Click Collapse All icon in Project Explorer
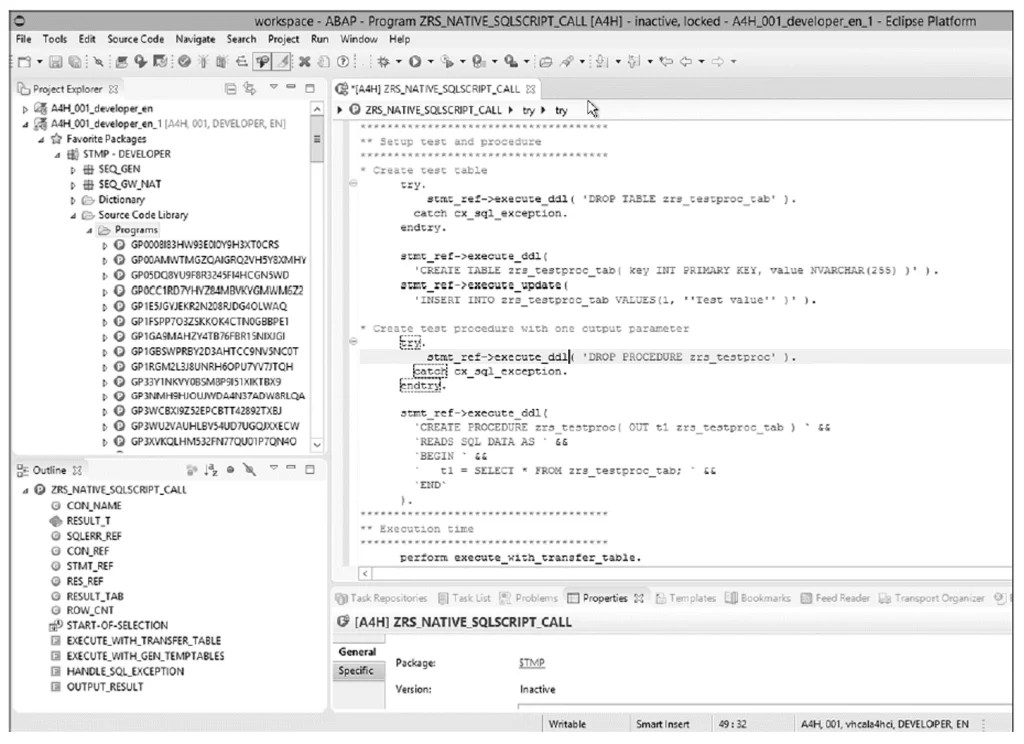Screen dimensions: 1024x744 (231, 88)
